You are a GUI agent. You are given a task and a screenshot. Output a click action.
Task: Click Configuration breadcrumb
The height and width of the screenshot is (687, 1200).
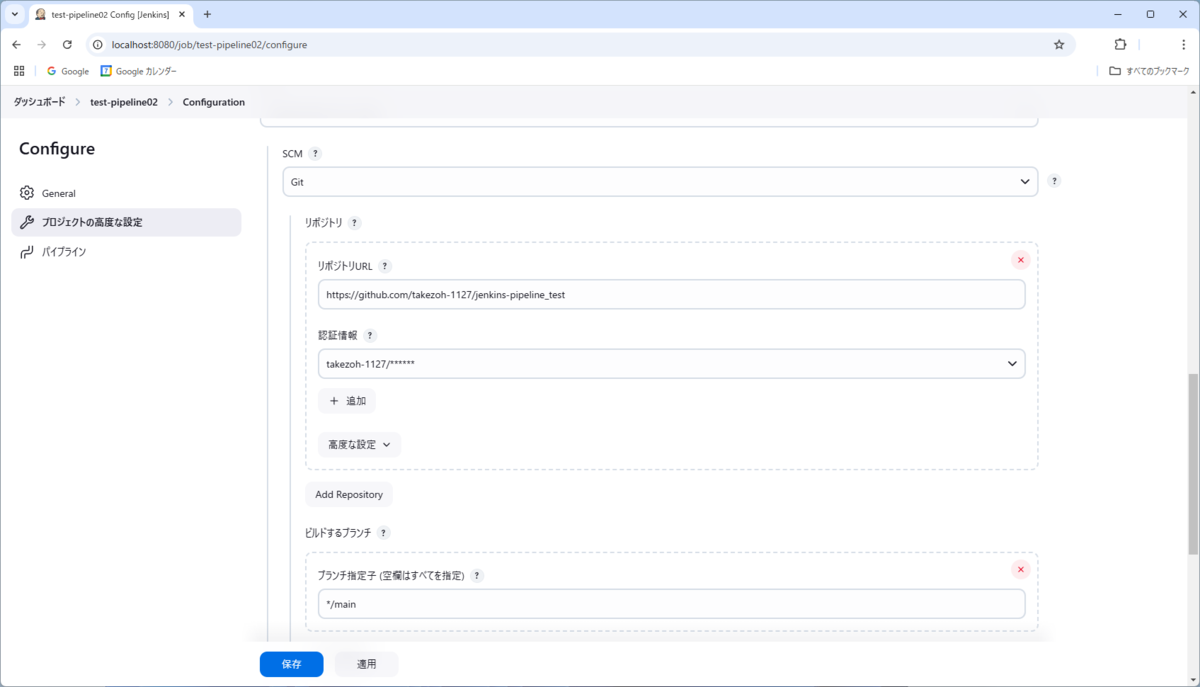click(214, 102)
